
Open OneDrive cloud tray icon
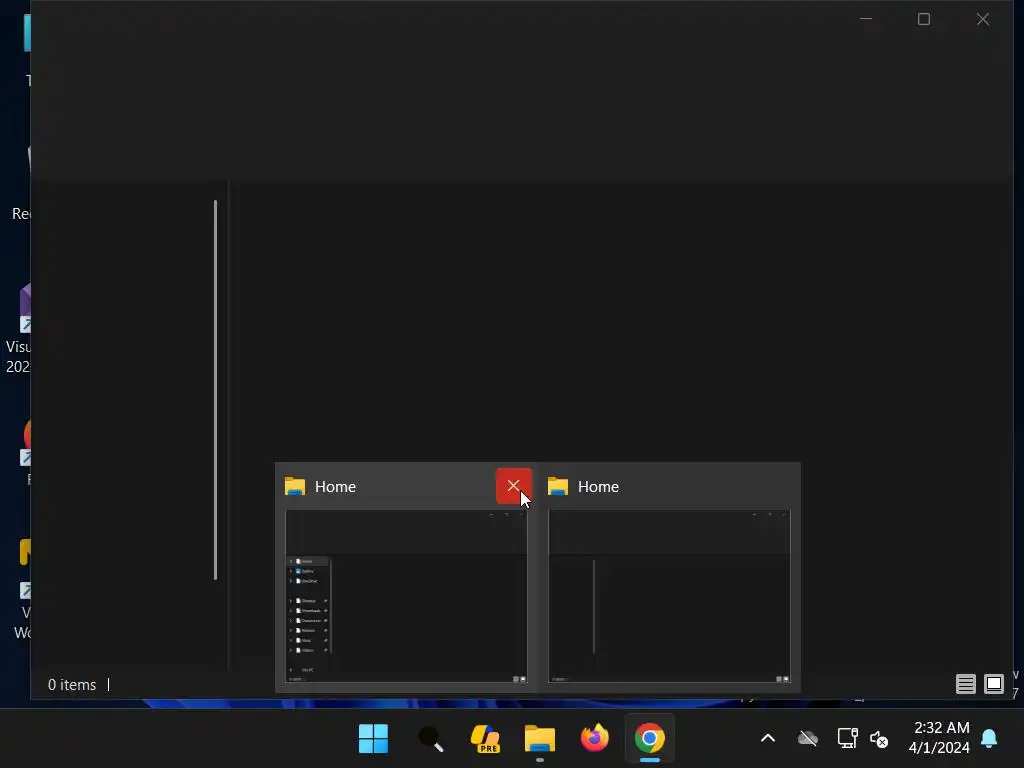[808, 739]
